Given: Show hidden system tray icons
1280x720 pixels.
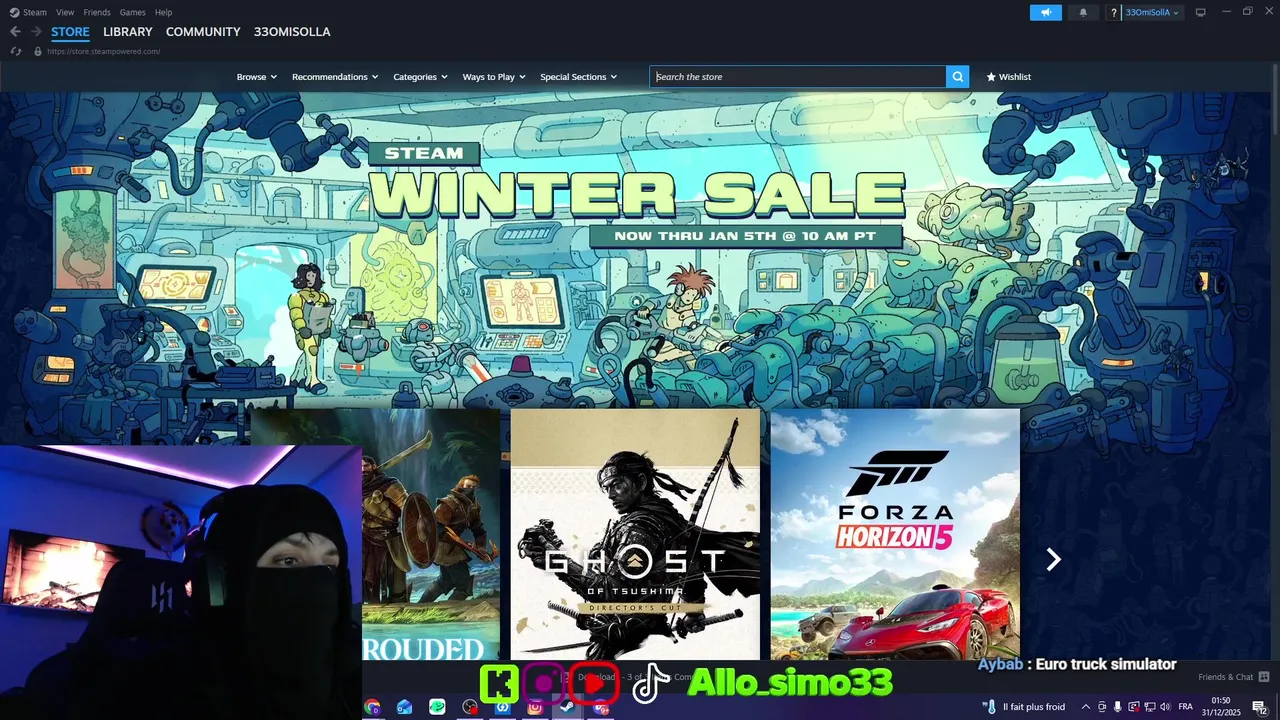Looking at the screenshot, I should 1086,707.
